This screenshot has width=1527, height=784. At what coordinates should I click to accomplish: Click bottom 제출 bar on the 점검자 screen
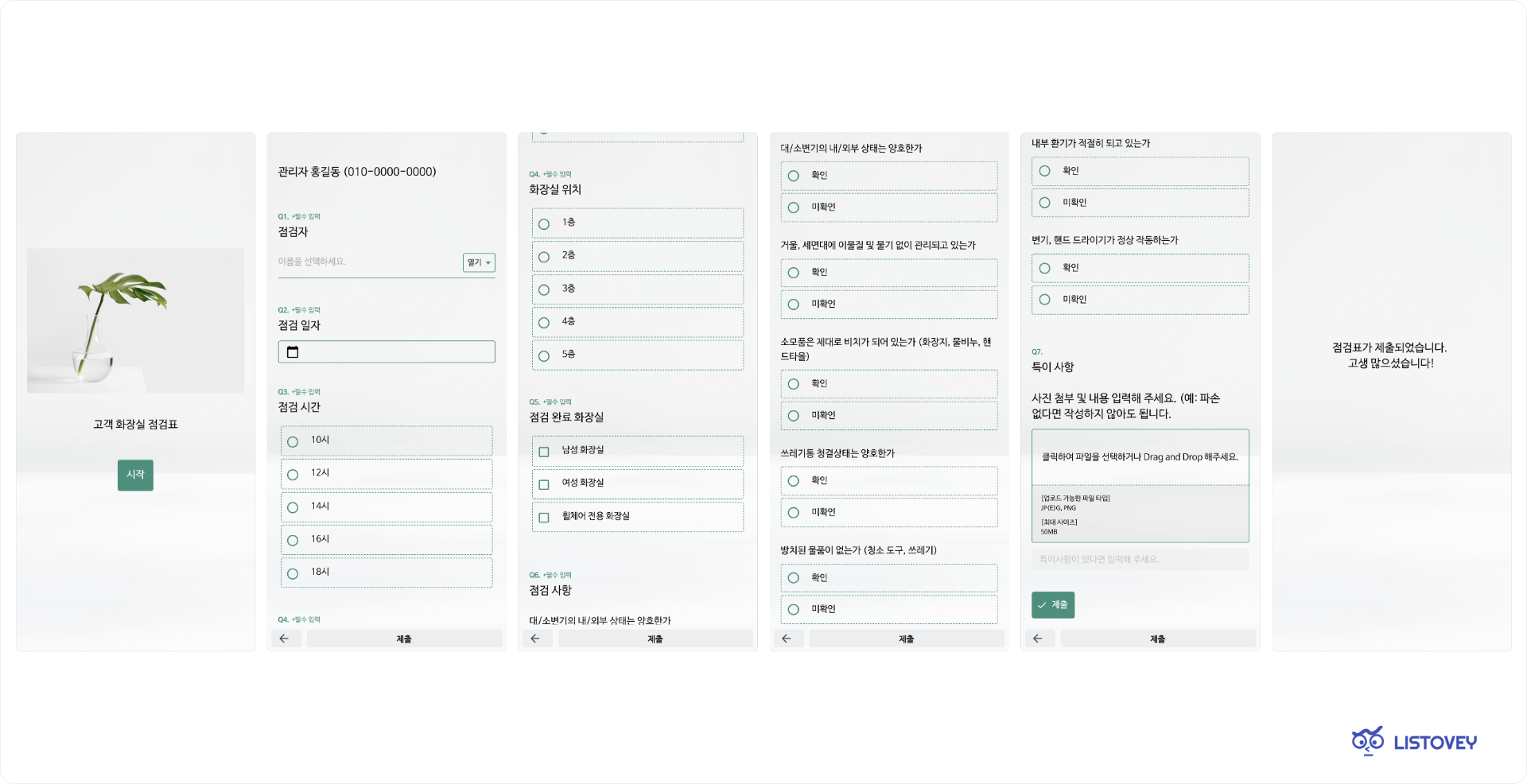point(404,638)
